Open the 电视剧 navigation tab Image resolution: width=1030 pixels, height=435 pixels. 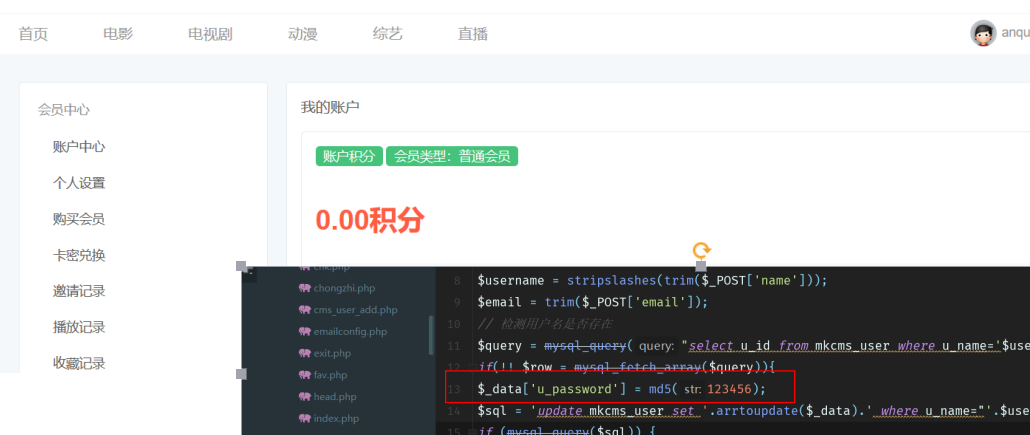(210, 34)
